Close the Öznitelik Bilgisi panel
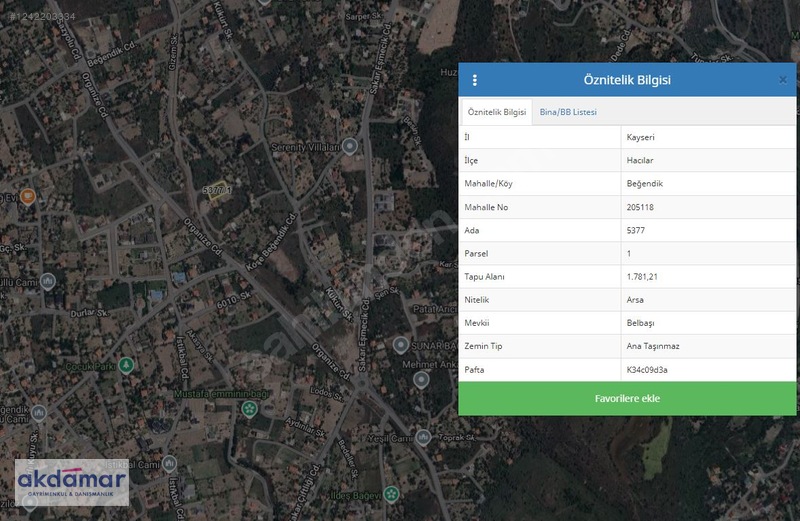 (783, 80)
